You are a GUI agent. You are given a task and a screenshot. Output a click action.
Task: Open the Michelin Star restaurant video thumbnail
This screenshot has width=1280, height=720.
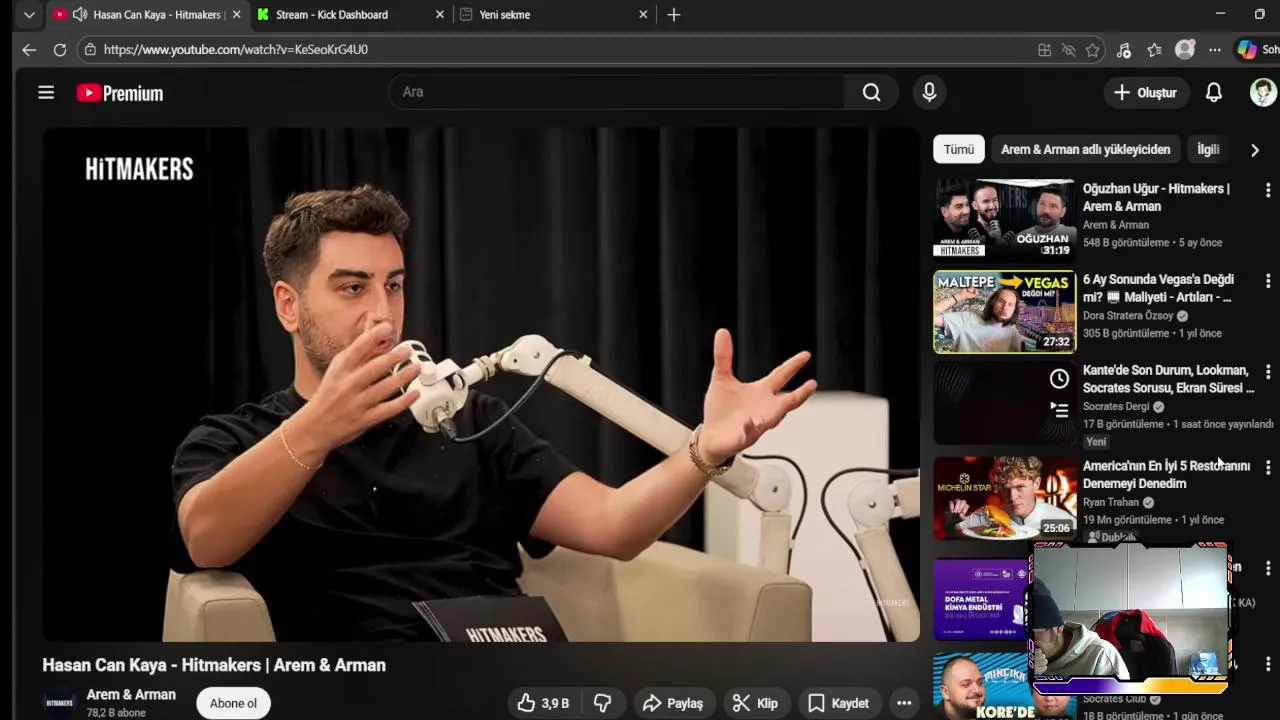click(x=1004, y=498)
